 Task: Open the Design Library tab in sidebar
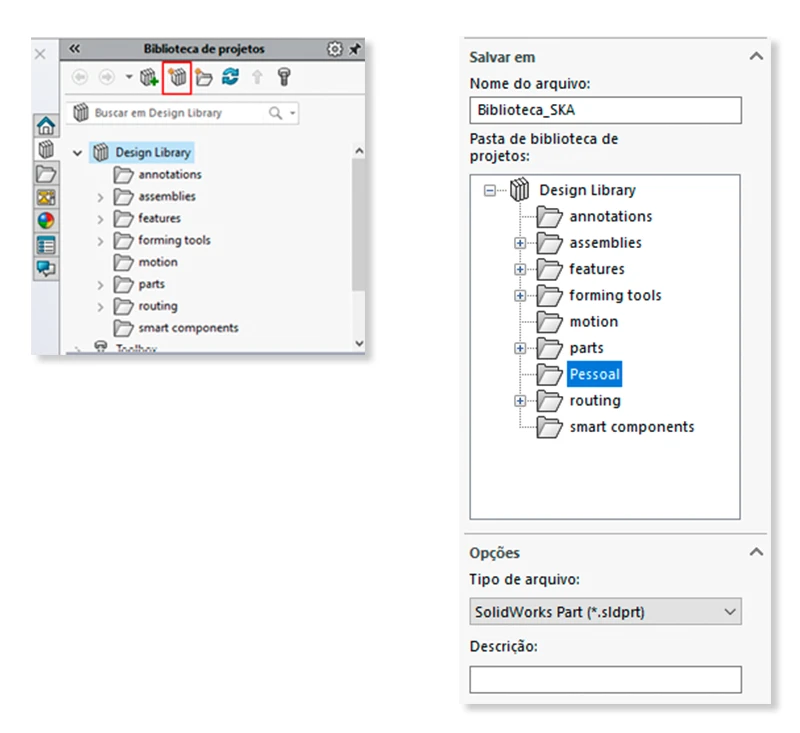pos(46,149)
